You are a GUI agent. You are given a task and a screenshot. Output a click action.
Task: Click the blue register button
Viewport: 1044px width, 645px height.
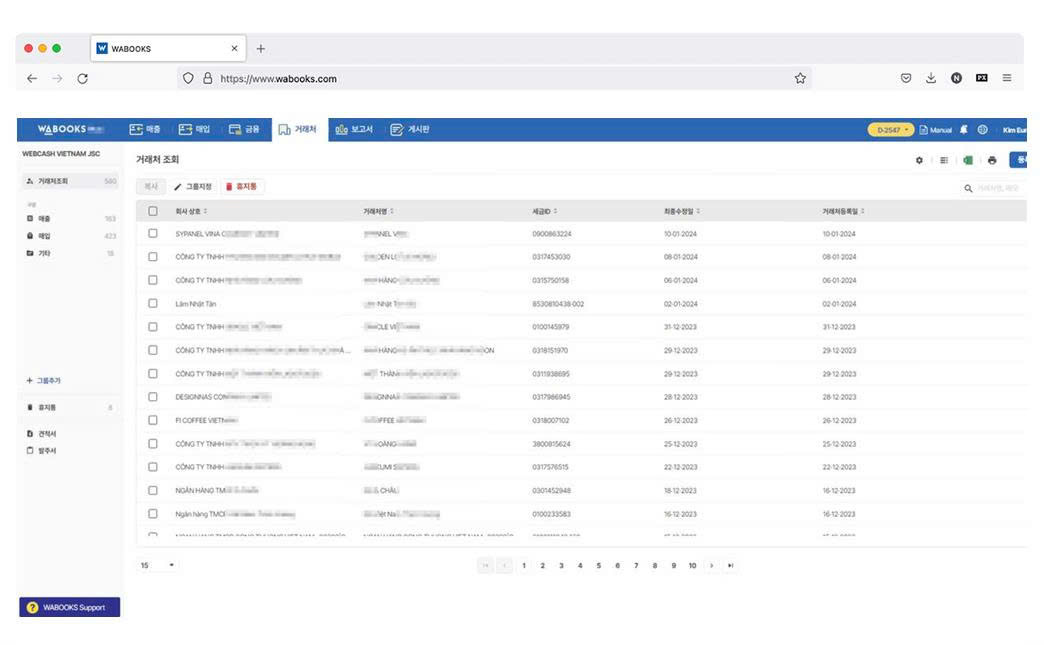1018,159
